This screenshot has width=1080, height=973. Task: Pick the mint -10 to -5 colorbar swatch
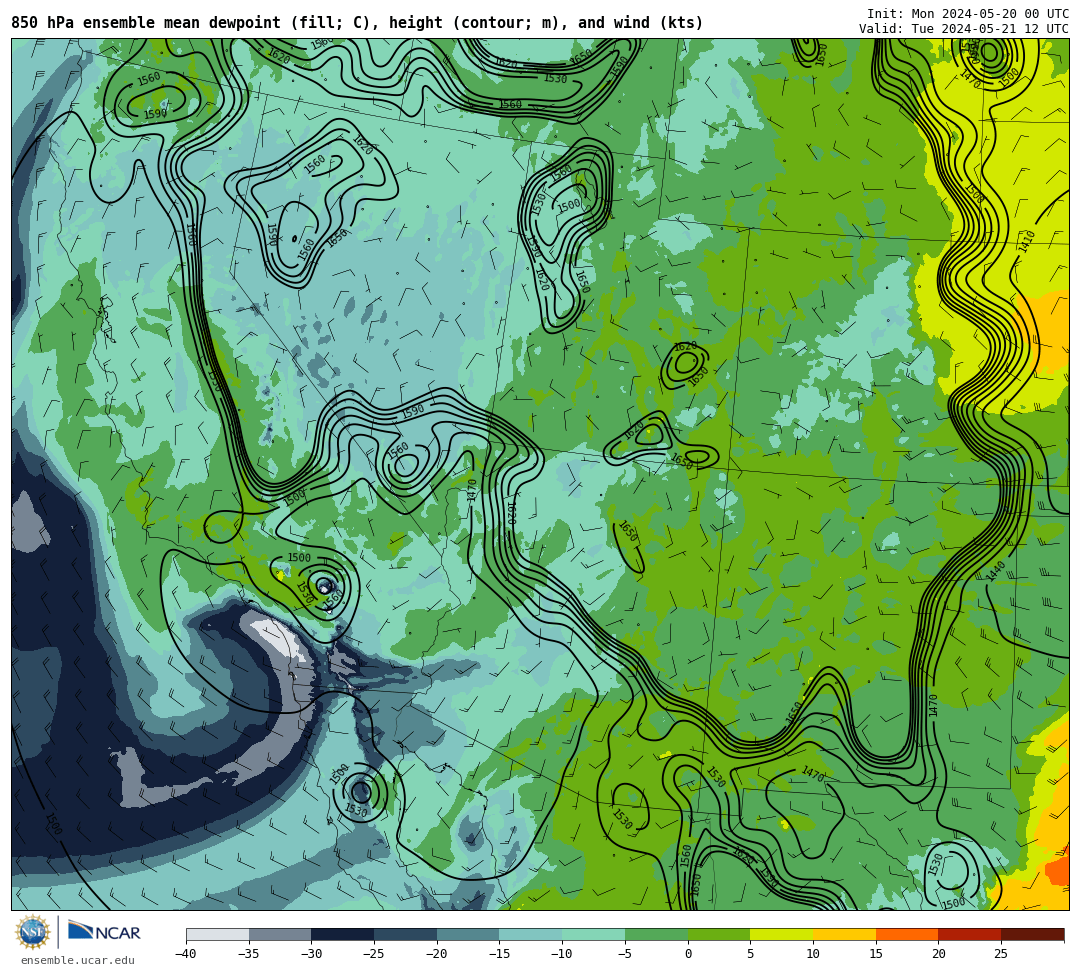(594, 934)
